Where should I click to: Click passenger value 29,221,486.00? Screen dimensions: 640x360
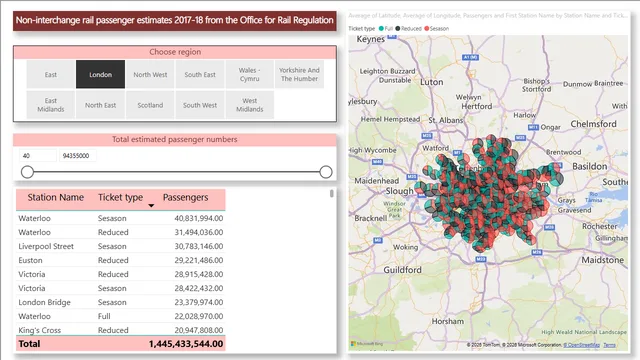coord(198,260)
